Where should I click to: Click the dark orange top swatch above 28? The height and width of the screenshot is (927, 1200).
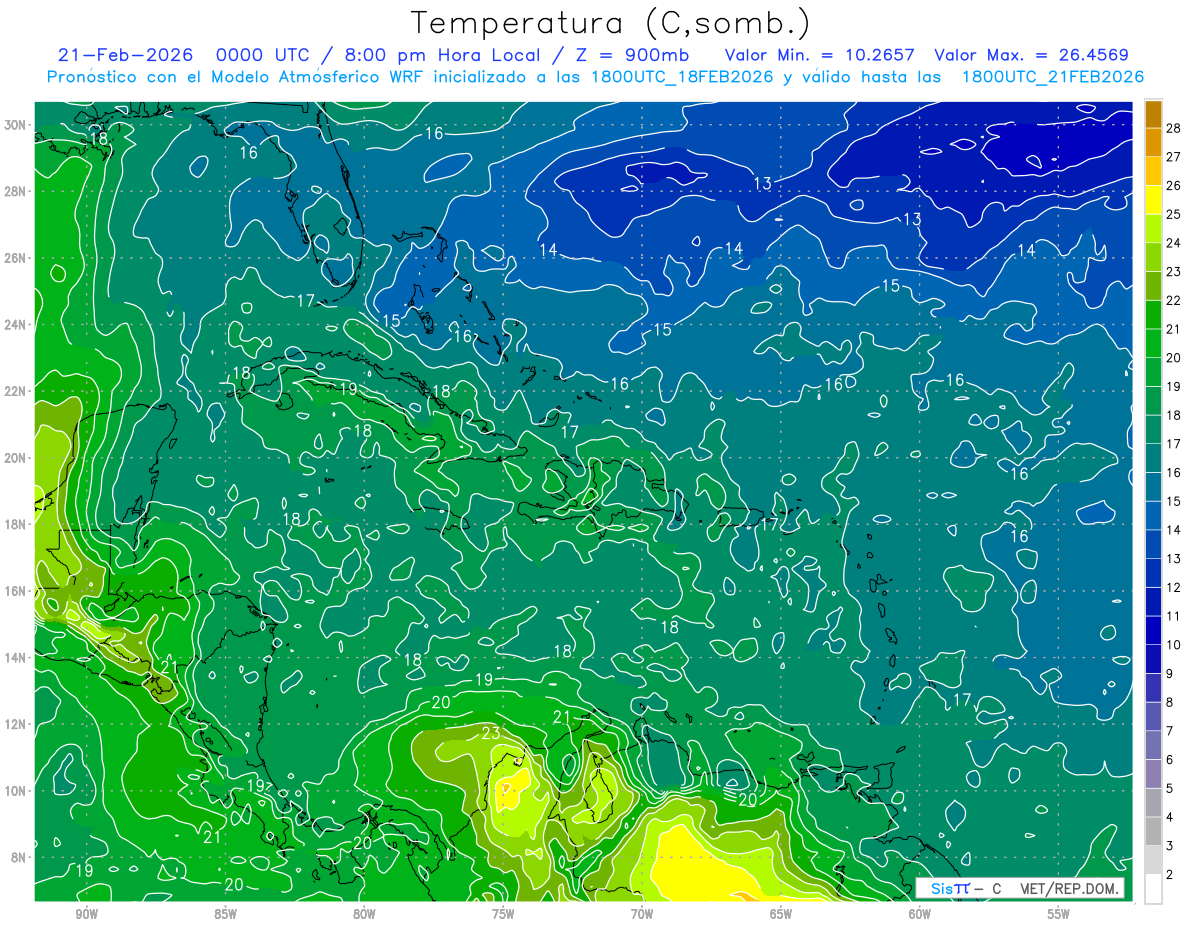point(1153,115)
